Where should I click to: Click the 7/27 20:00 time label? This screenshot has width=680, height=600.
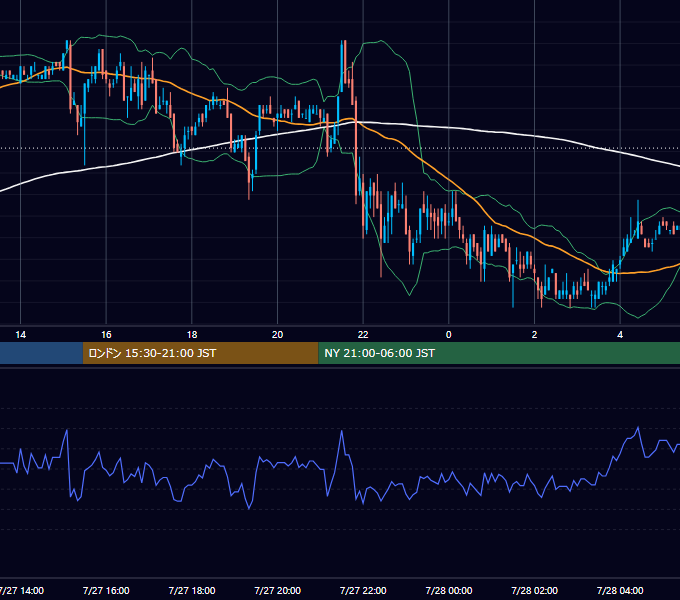pyautogui.click(x=278, y=590)
